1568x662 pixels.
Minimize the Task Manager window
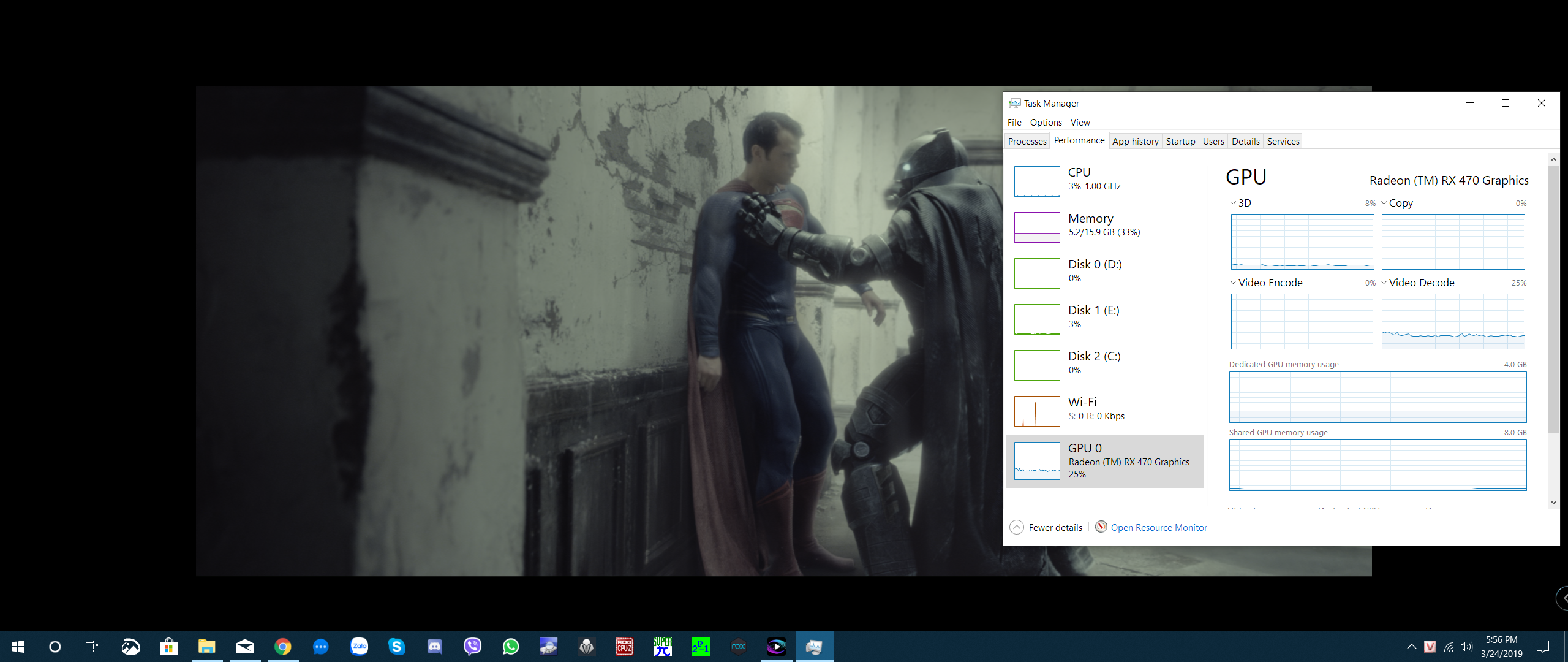[x=1470, y=103]
